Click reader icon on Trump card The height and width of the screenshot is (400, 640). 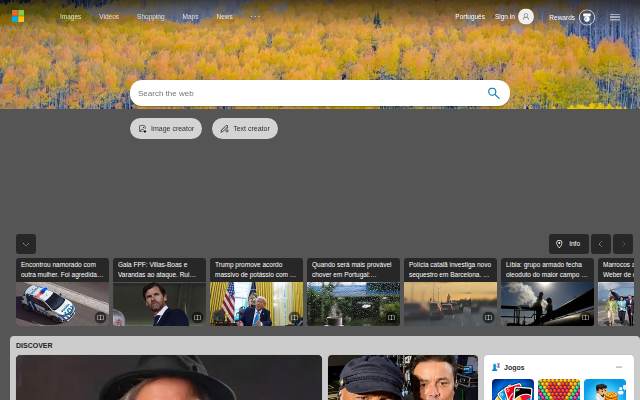click(x=294, y=317)
